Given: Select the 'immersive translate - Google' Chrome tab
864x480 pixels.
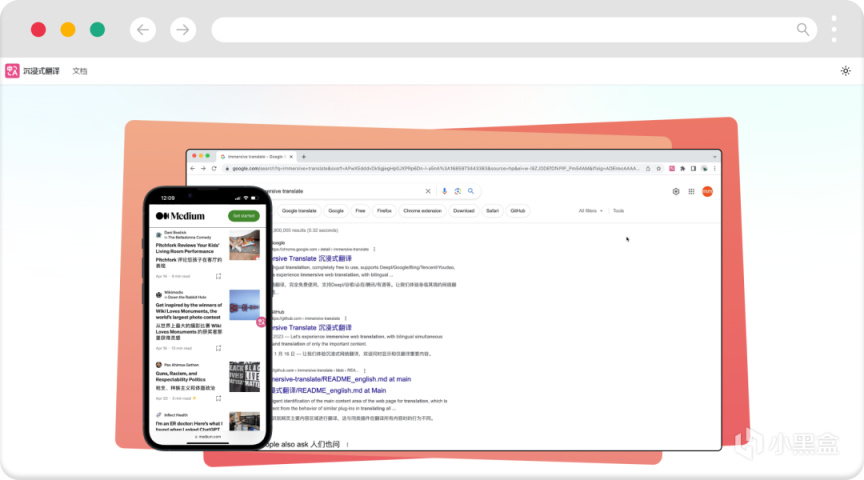Looking at the screenshot, I should [x=255, y=157].
